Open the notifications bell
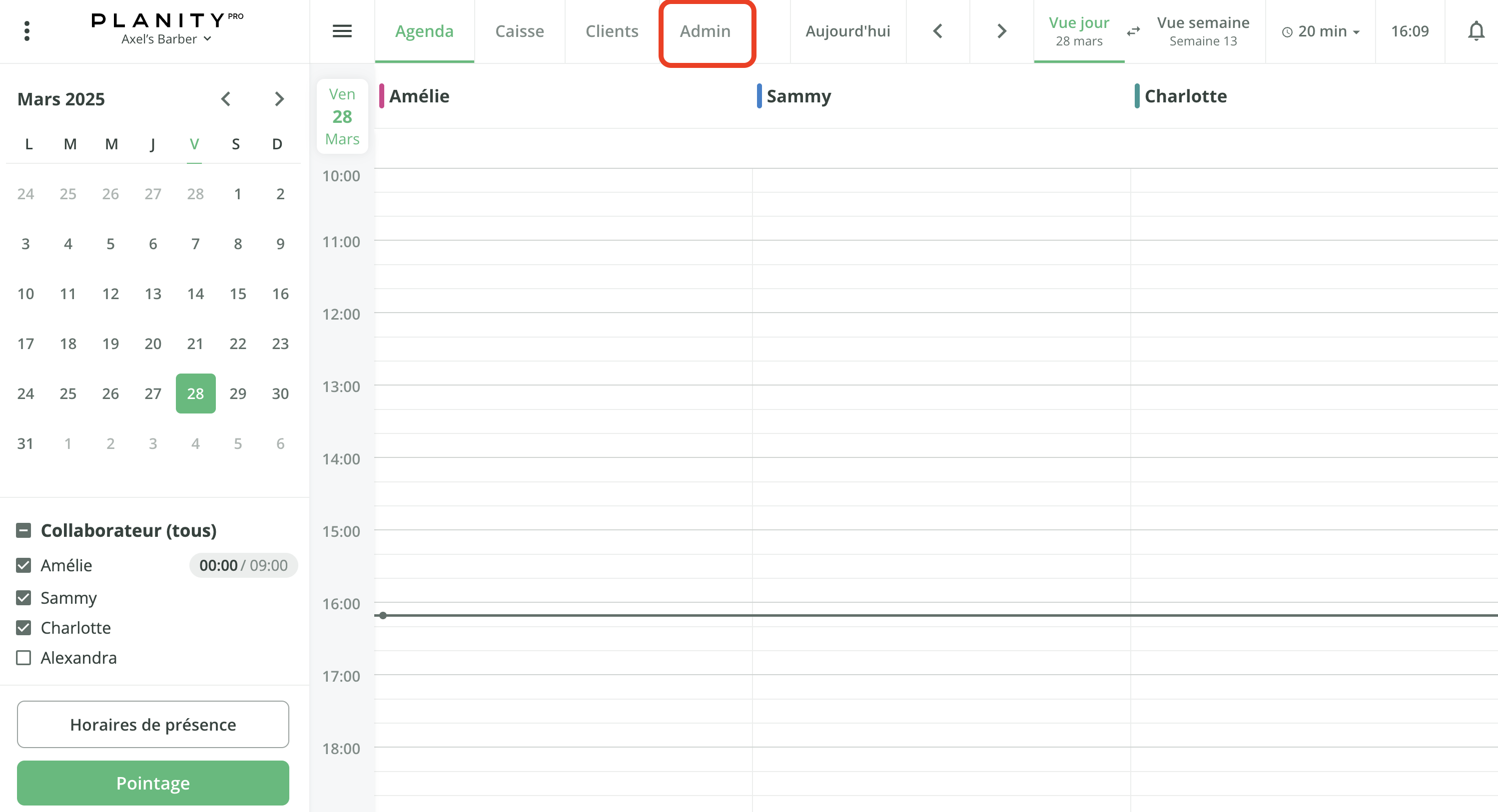 (1476, 31)
